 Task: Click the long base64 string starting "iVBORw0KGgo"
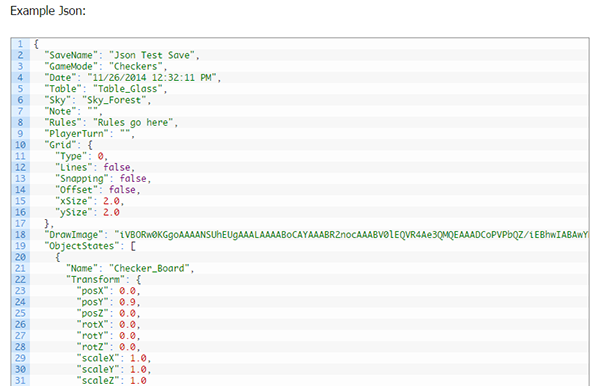(351, 235)
